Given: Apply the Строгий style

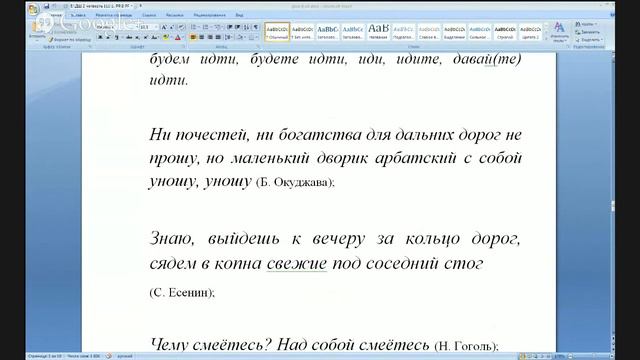Looking at the screenshot, I should pos(505,32).
